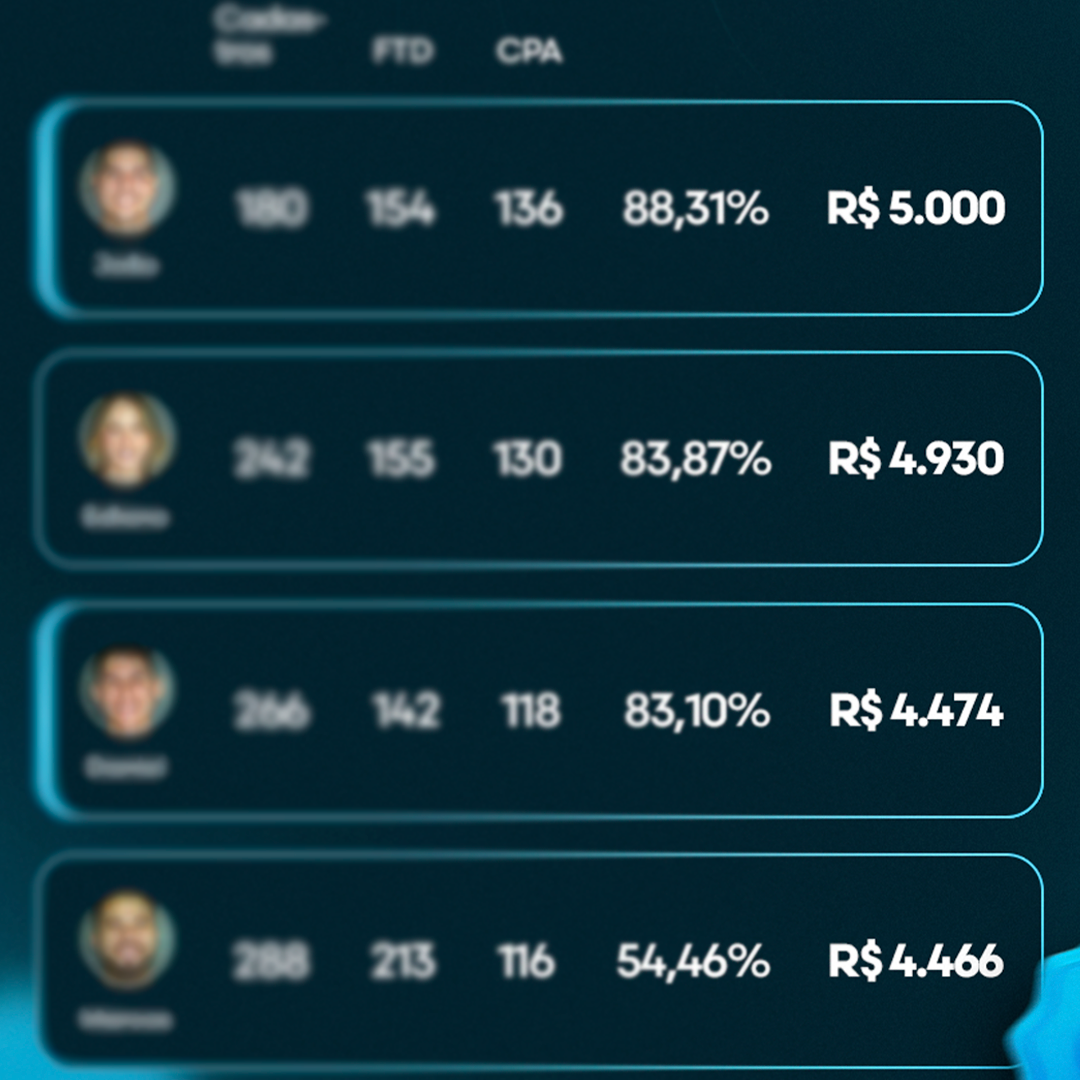Click the avatar in the R$ 4.474 row
Screen dimensions: 1080x1080
(128, 692)
